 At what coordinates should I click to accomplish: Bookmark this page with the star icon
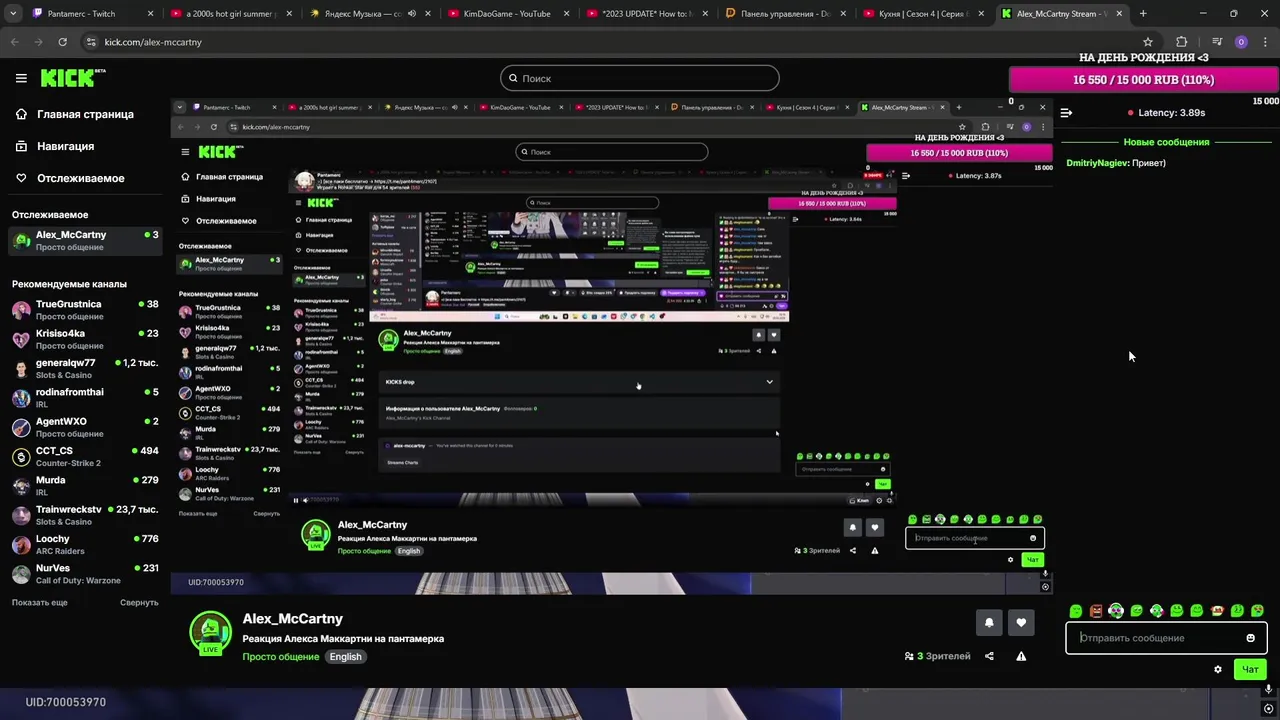[x=1148, y=42]
